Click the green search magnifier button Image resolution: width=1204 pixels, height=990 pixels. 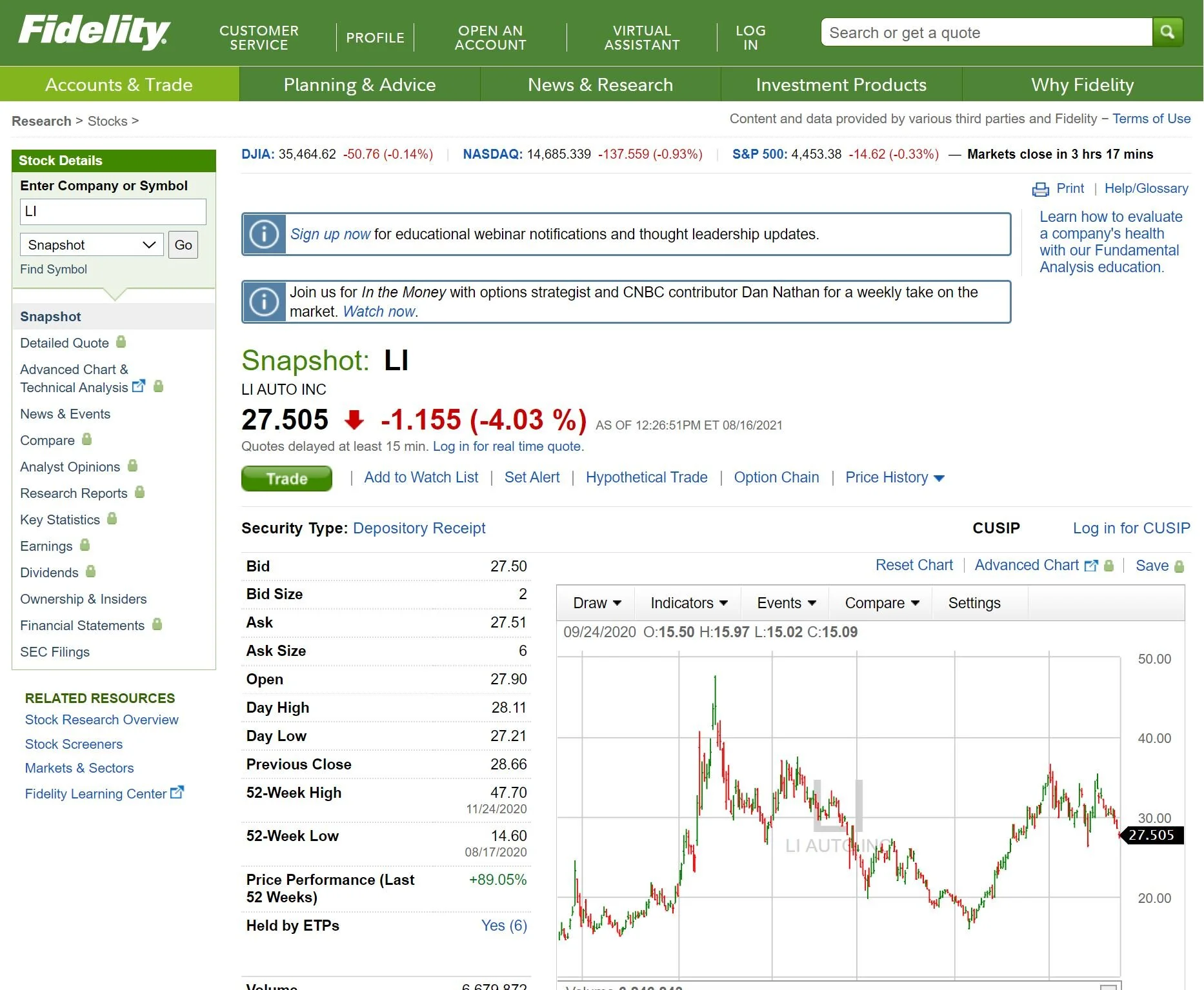pyautogui.click(x=1167, y=32)
